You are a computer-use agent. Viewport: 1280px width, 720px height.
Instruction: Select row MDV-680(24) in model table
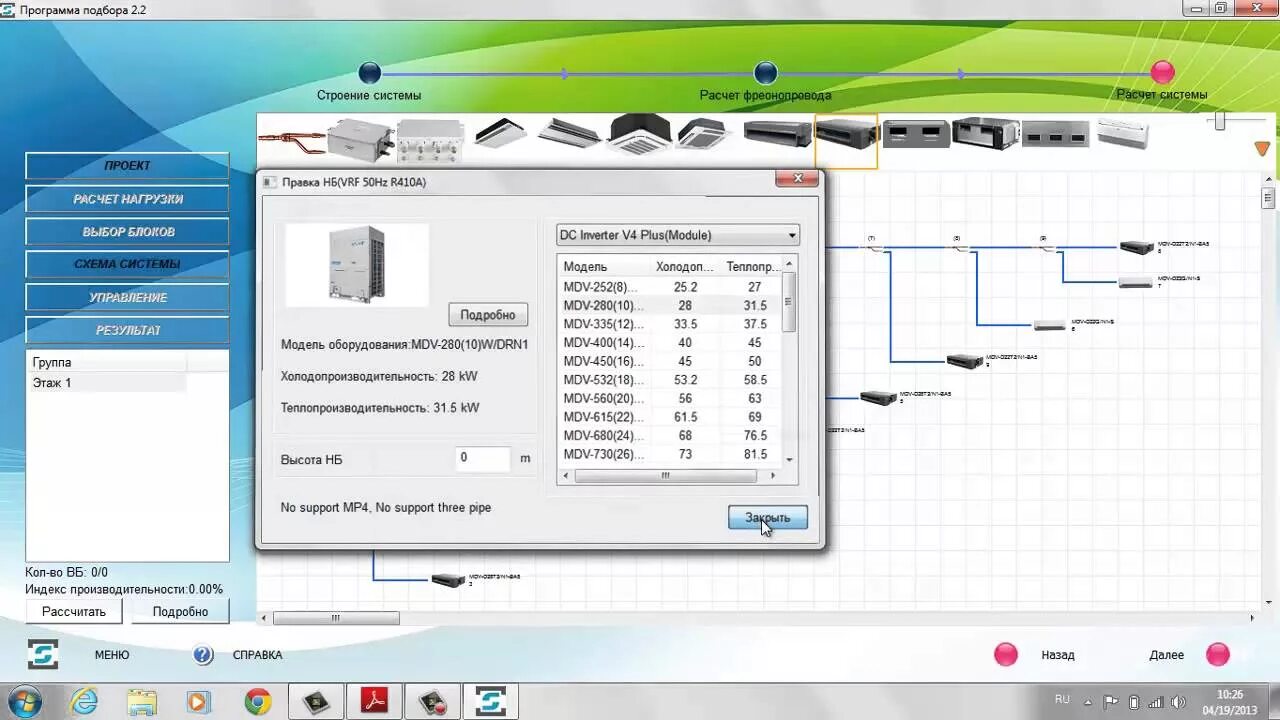click(669, 436)
